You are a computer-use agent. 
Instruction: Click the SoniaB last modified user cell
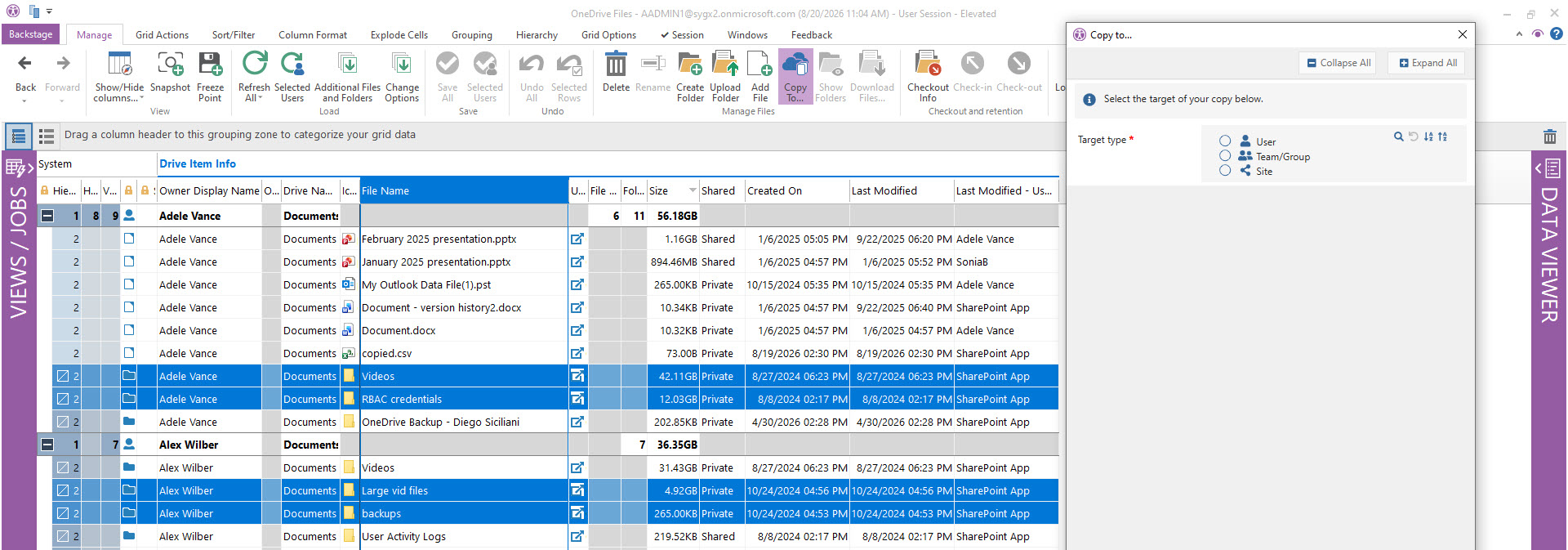[x=1006, y=262]
